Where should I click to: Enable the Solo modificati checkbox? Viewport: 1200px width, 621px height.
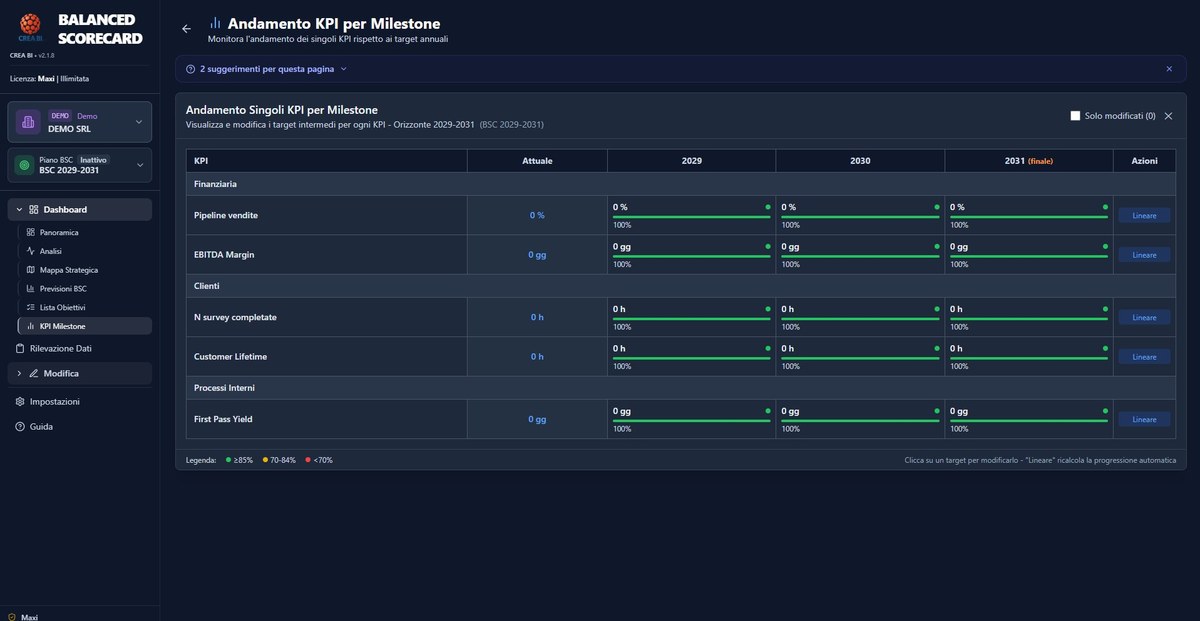1075,116
